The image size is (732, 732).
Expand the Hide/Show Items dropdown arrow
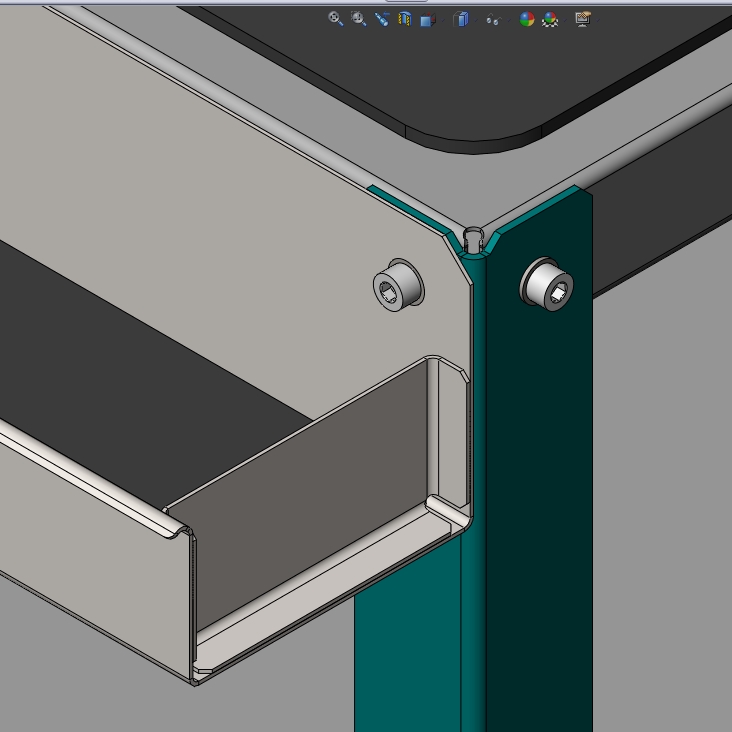509,20
